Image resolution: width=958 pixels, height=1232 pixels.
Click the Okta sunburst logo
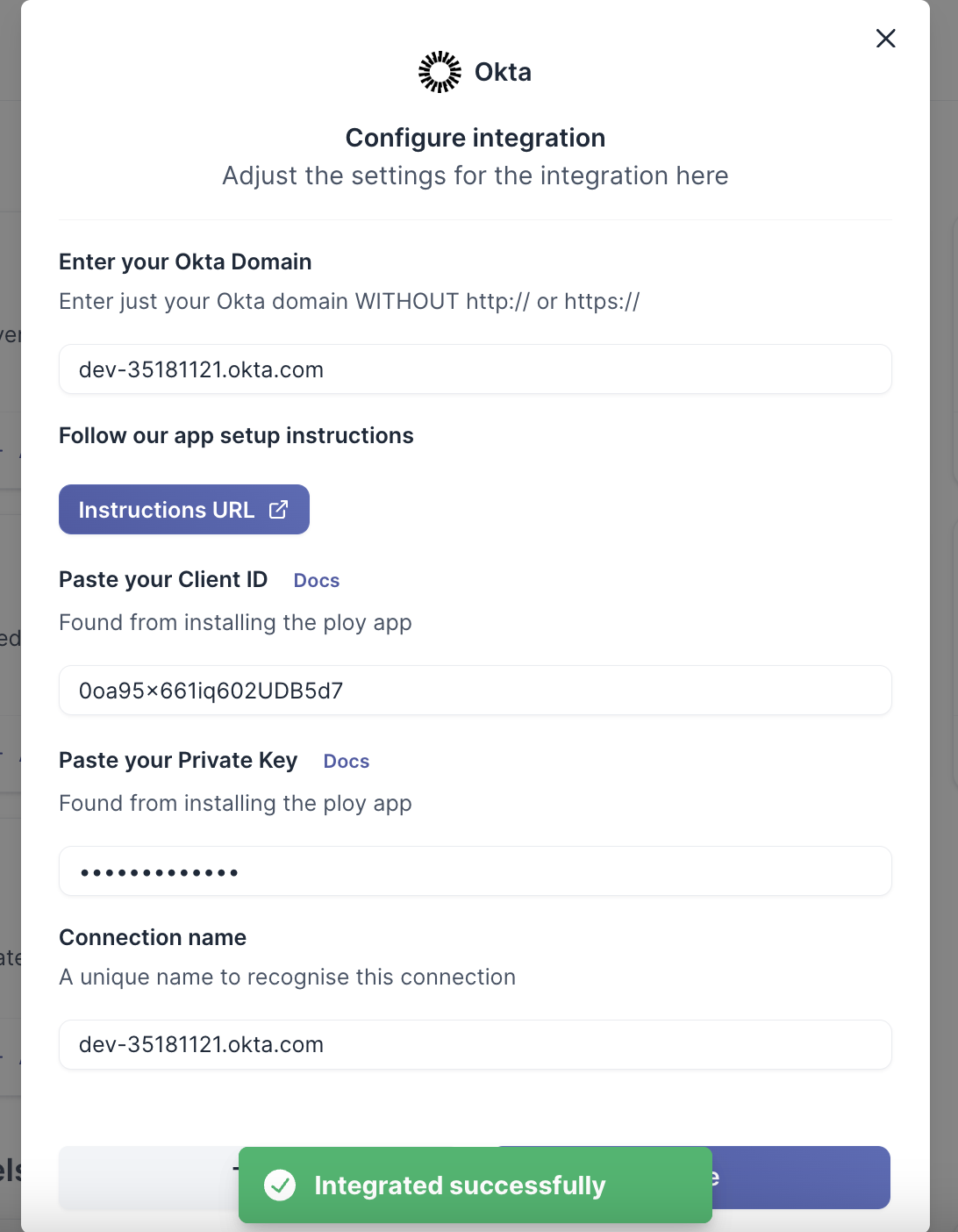(x=440, y=72)
